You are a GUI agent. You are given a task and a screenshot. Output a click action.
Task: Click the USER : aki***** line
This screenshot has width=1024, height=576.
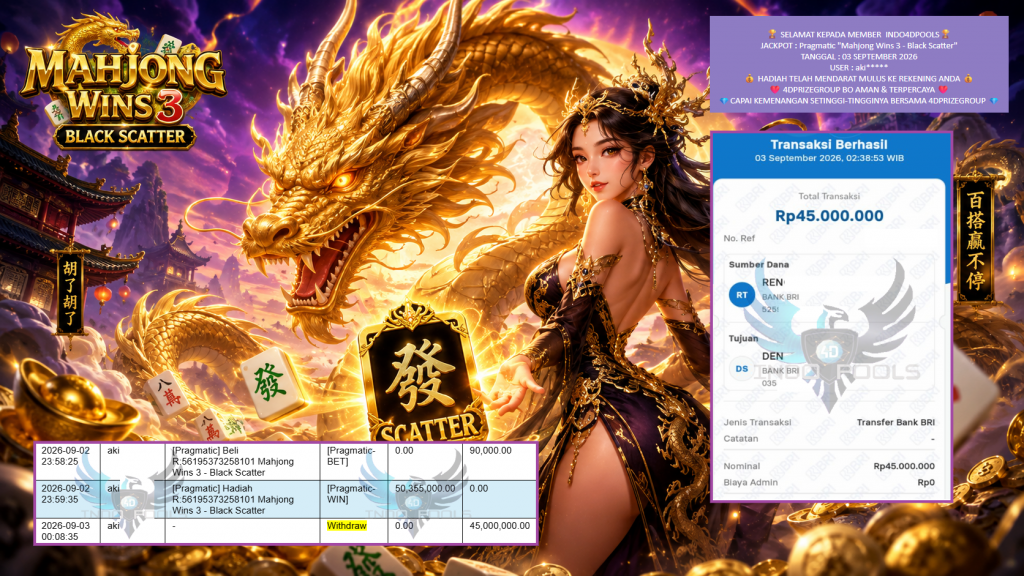(859, 68)
